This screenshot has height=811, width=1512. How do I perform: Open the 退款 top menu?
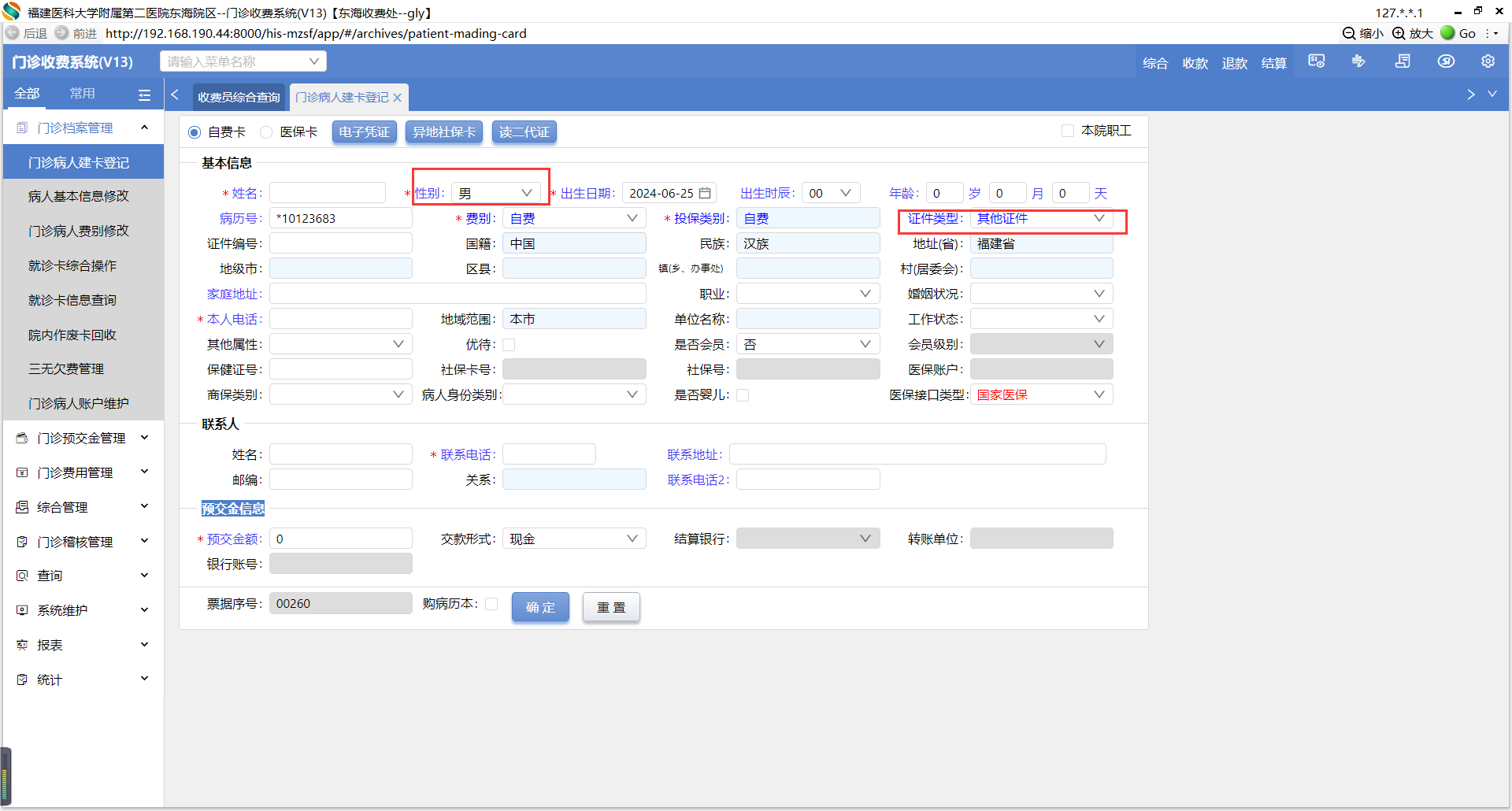1234,63
